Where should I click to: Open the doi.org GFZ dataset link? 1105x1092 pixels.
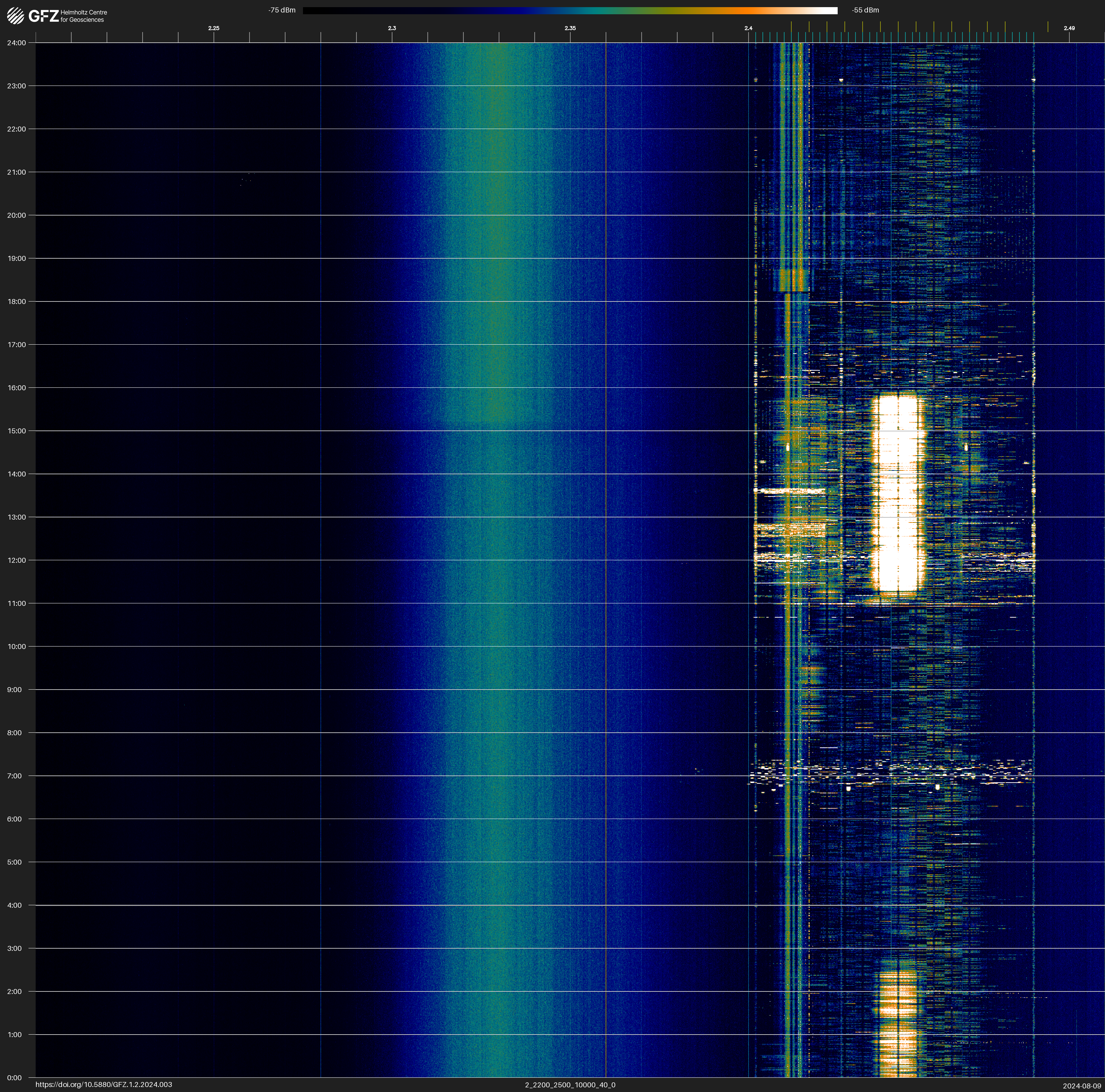click(103, 1085)
